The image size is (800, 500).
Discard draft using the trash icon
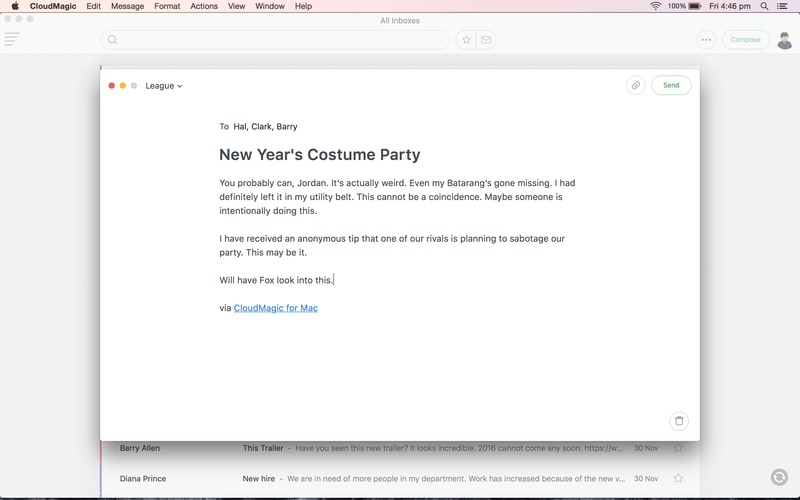click(679, 421)
